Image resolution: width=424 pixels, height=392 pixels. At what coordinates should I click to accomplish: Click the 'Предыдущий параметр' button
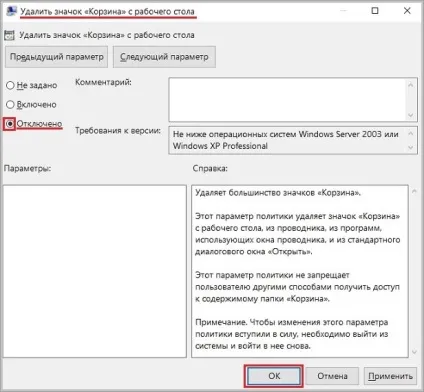pyautogui.click(x=56, y=57)
